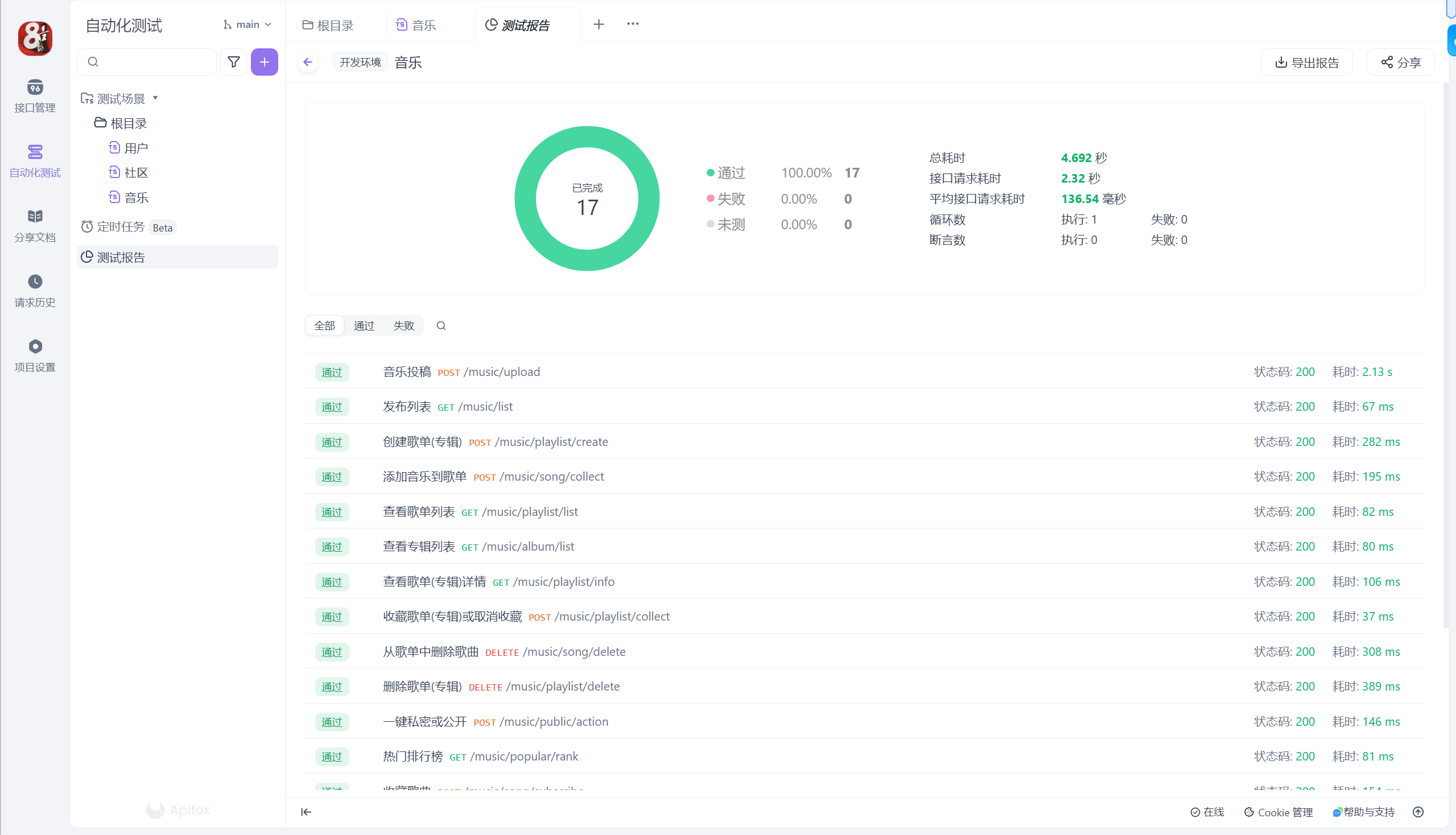Click the back arrow beside 开发环境

click(x=308, y=62)
